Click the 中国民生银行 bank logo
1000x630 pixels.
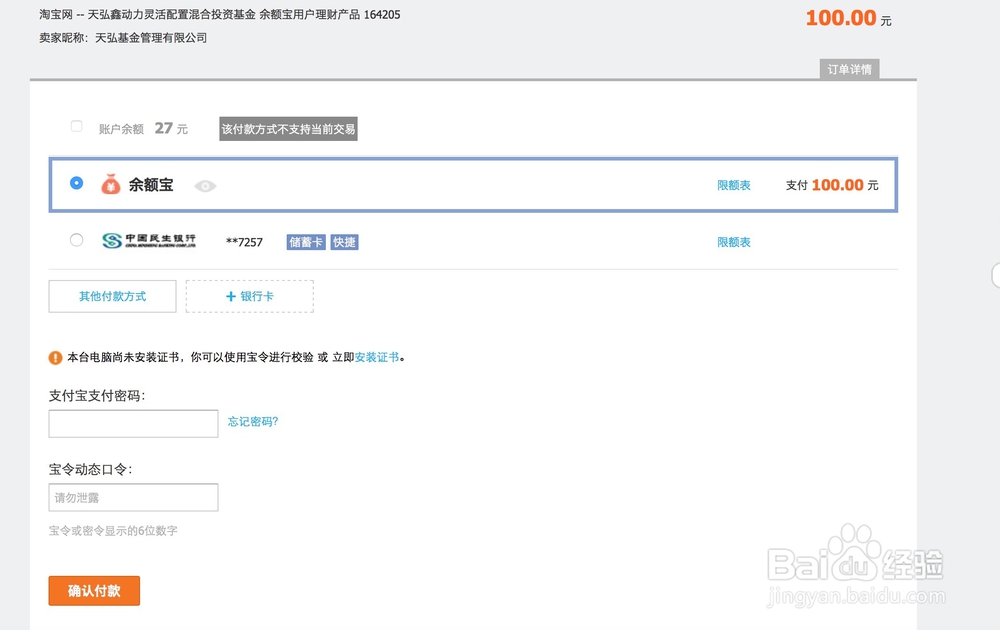(x=149, y=240)
